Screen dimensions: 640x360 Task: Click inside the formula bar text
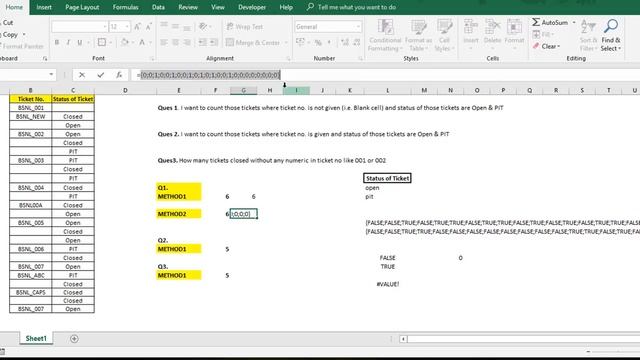(x=210, y=75)
